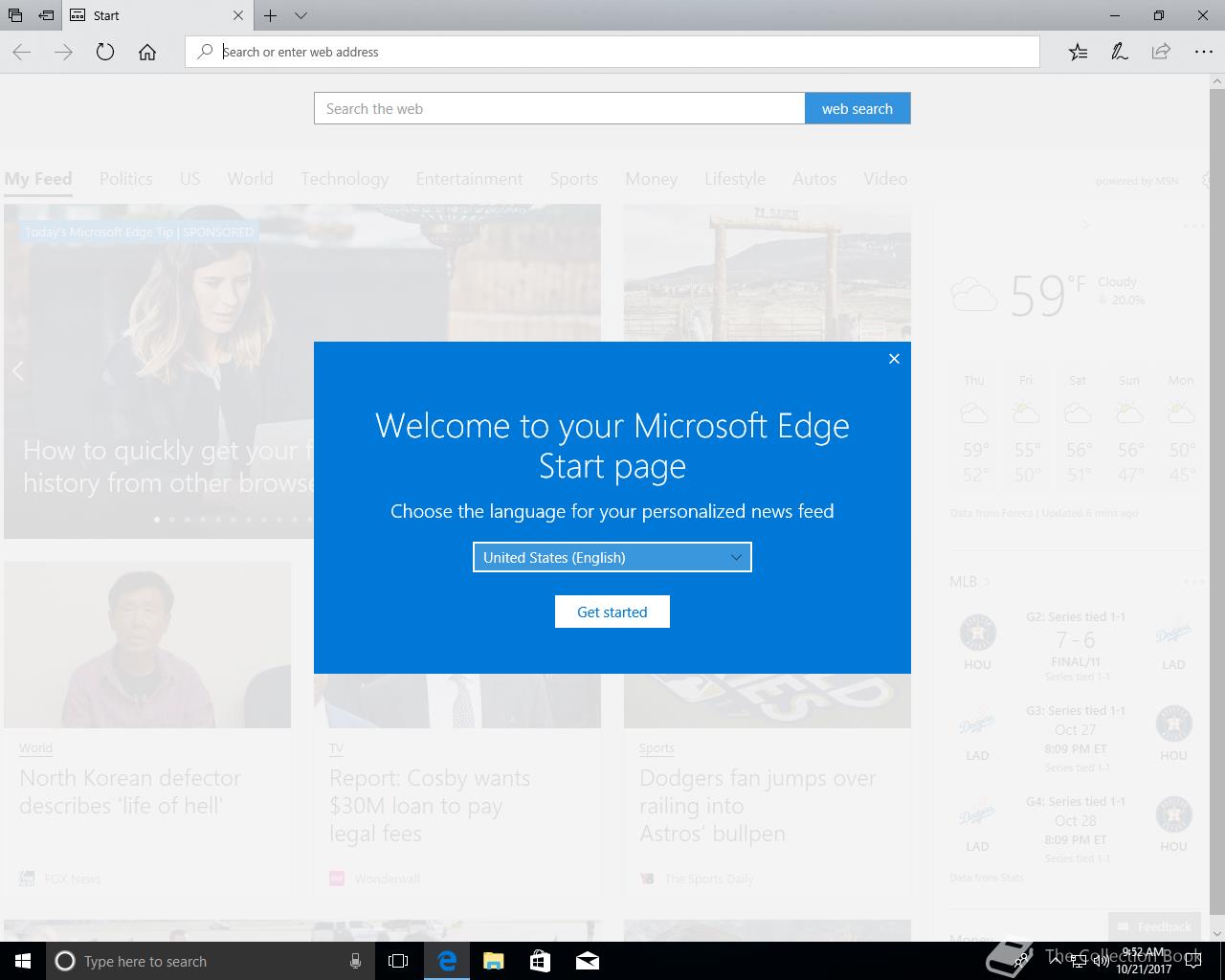Select the Video tab
1225x980 pixels.
885,179
